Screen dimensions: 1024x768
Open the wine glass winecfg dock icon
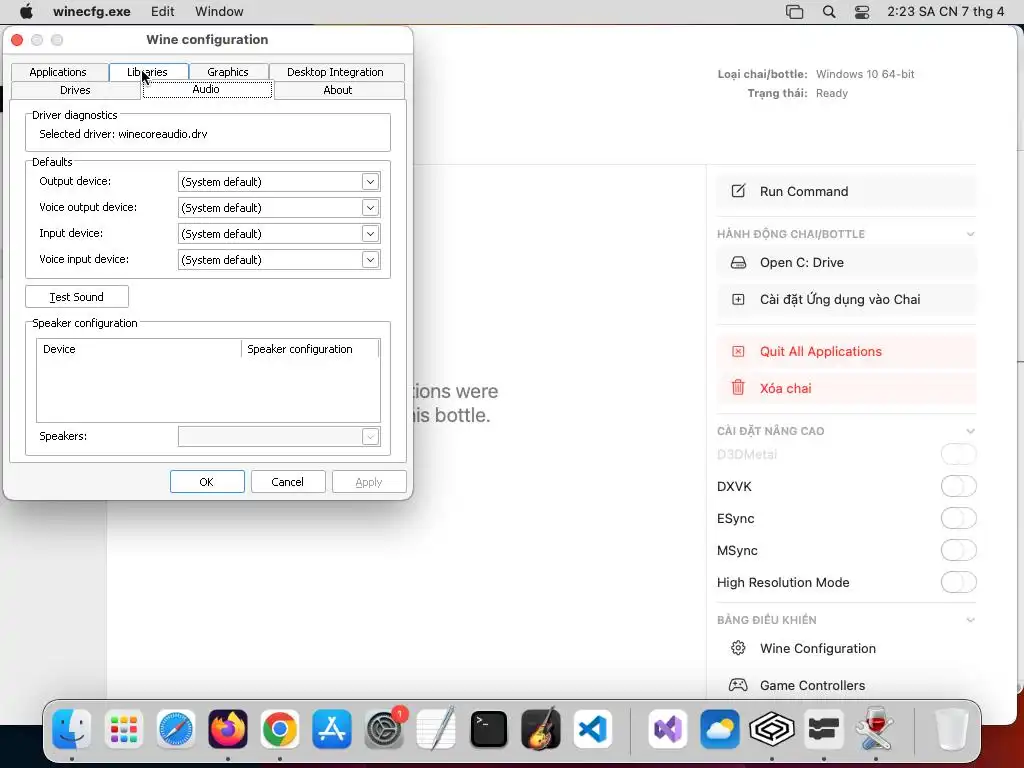(875, 729)
